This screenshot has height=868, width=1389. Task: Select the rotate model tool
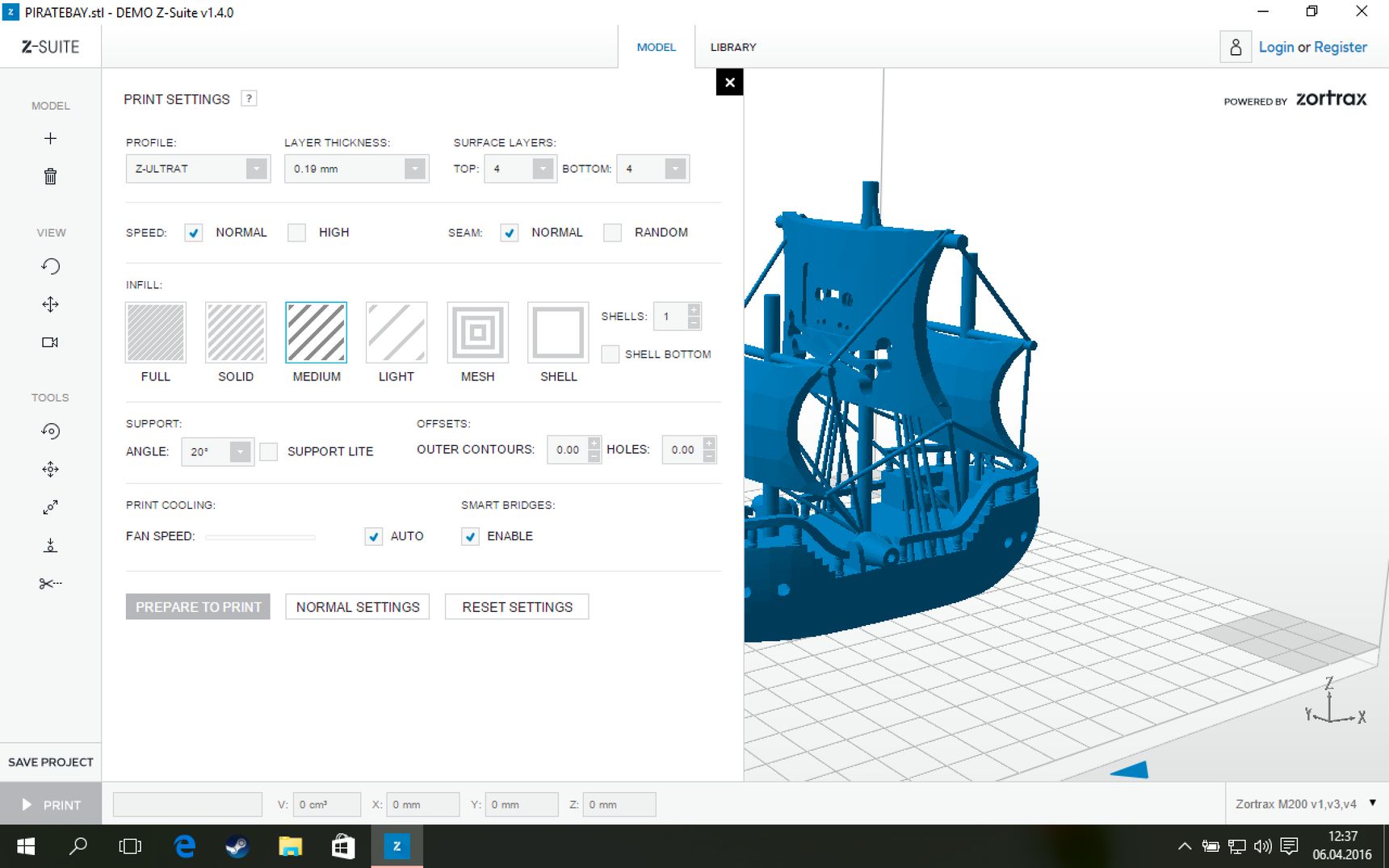point(50,431)
